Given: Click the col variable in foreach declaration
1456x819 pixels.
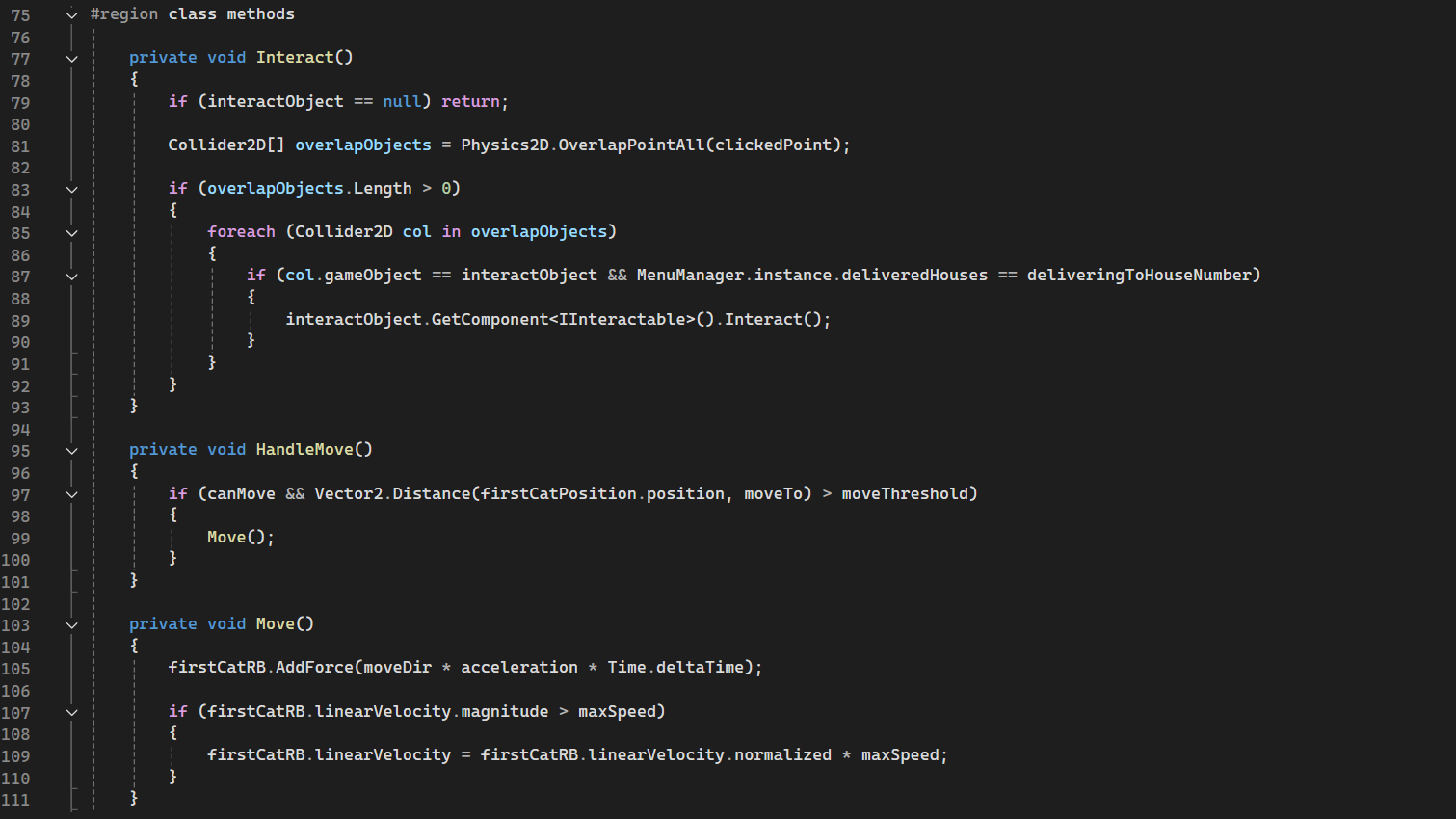Looking at the screenshot, I should [x=416, y=232].
